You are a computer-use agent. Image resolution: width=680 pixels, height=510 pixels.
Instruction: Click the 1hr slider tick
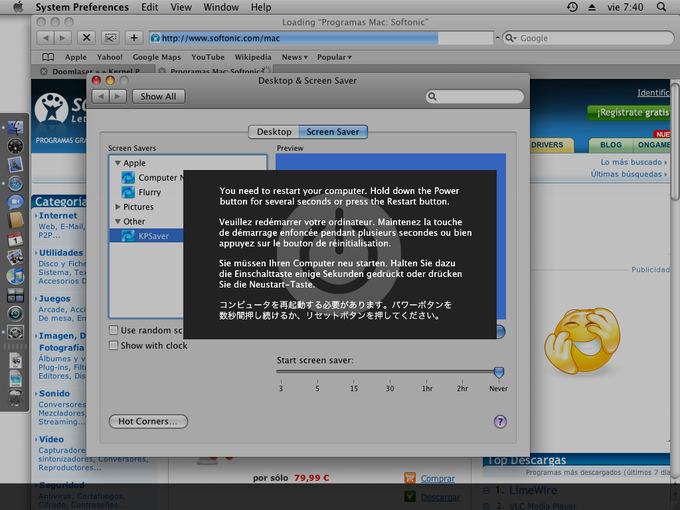tap(427, 382)
